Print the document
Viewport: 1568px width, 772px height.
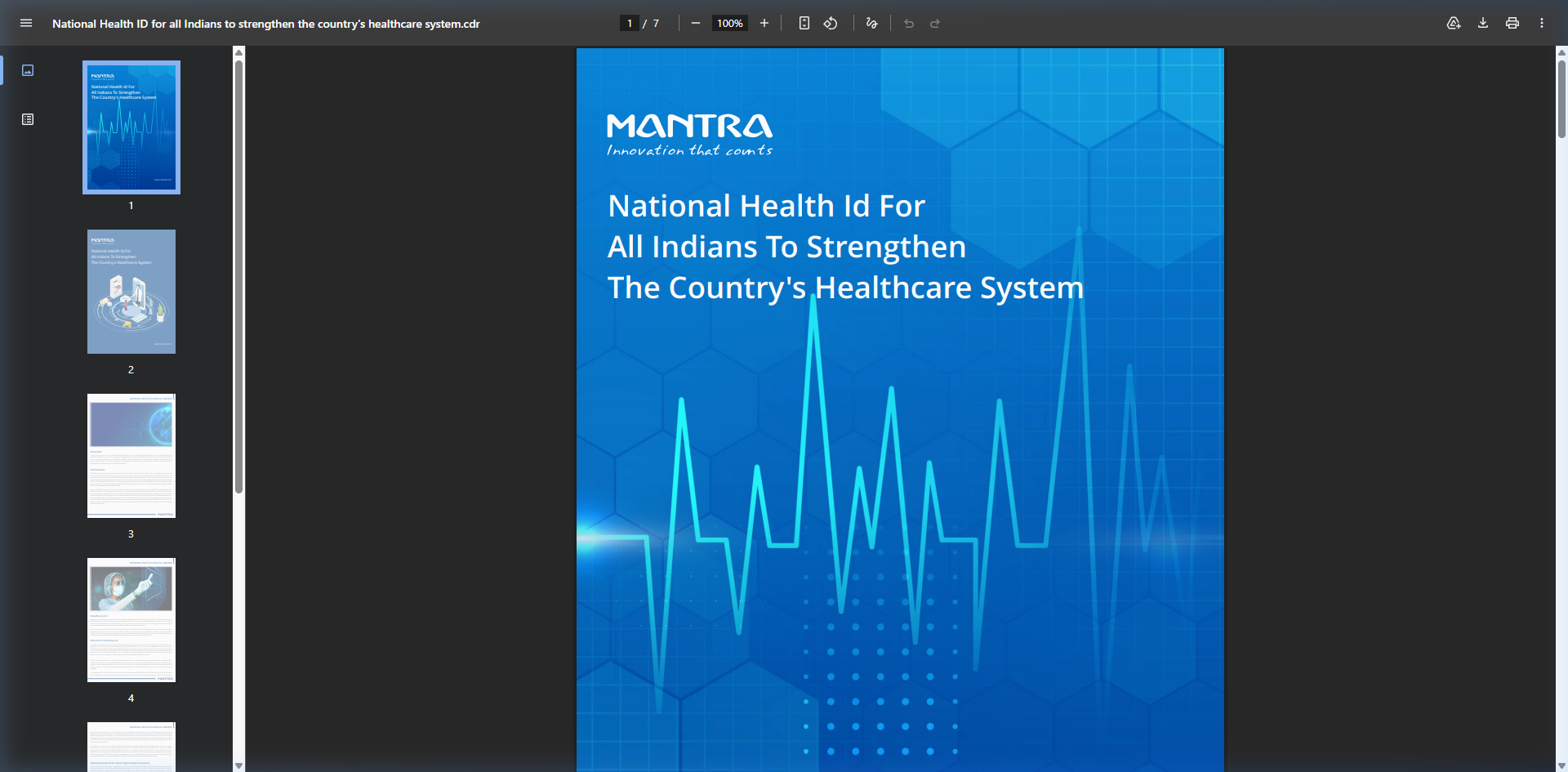tap(1512, 23)
